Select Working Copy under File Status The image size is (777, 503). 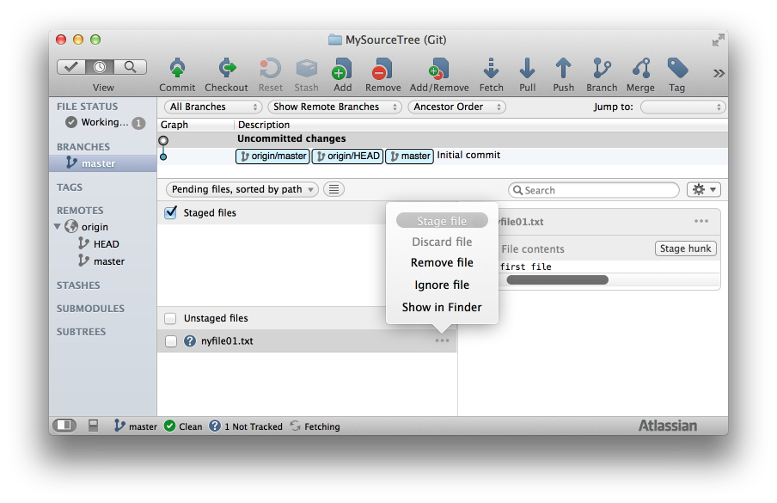[103, 122]
